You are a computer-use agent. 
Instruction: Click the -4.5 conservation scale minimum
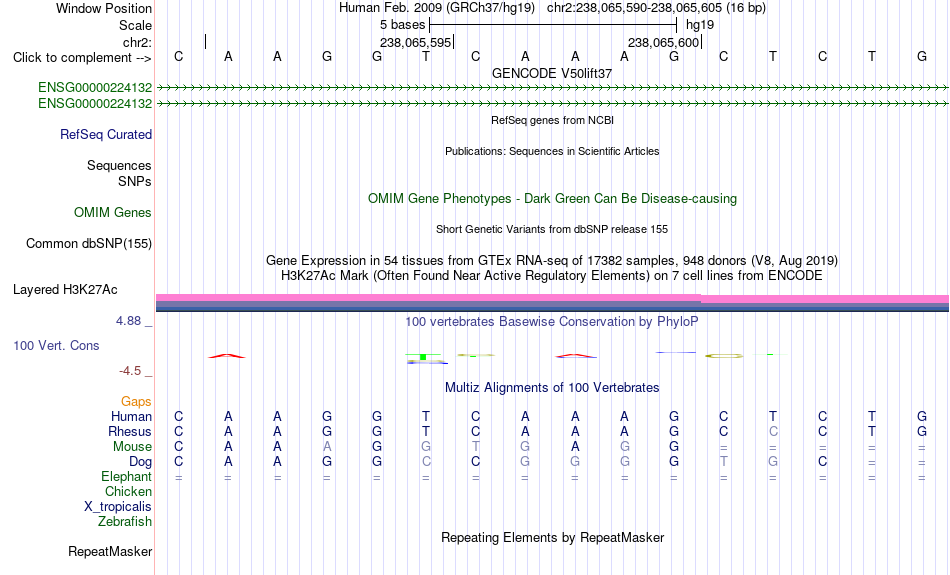(130, 370)
